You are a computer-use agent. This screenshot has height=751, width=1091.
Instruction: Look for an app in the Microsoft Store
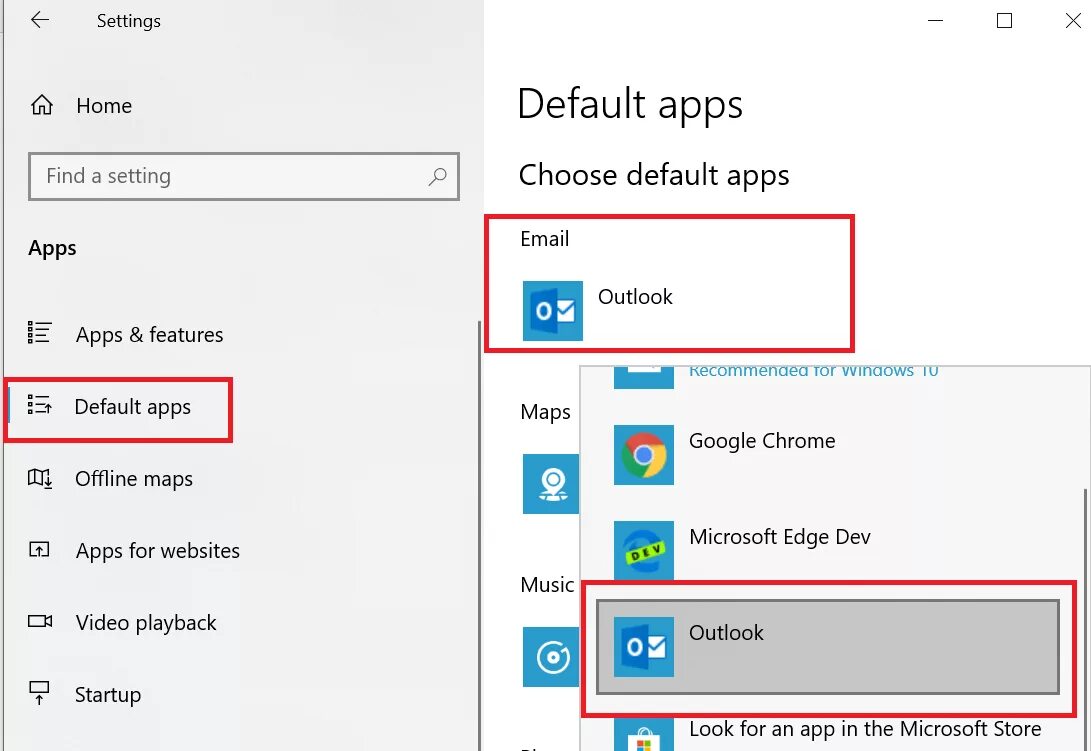(x=828, y=733)
